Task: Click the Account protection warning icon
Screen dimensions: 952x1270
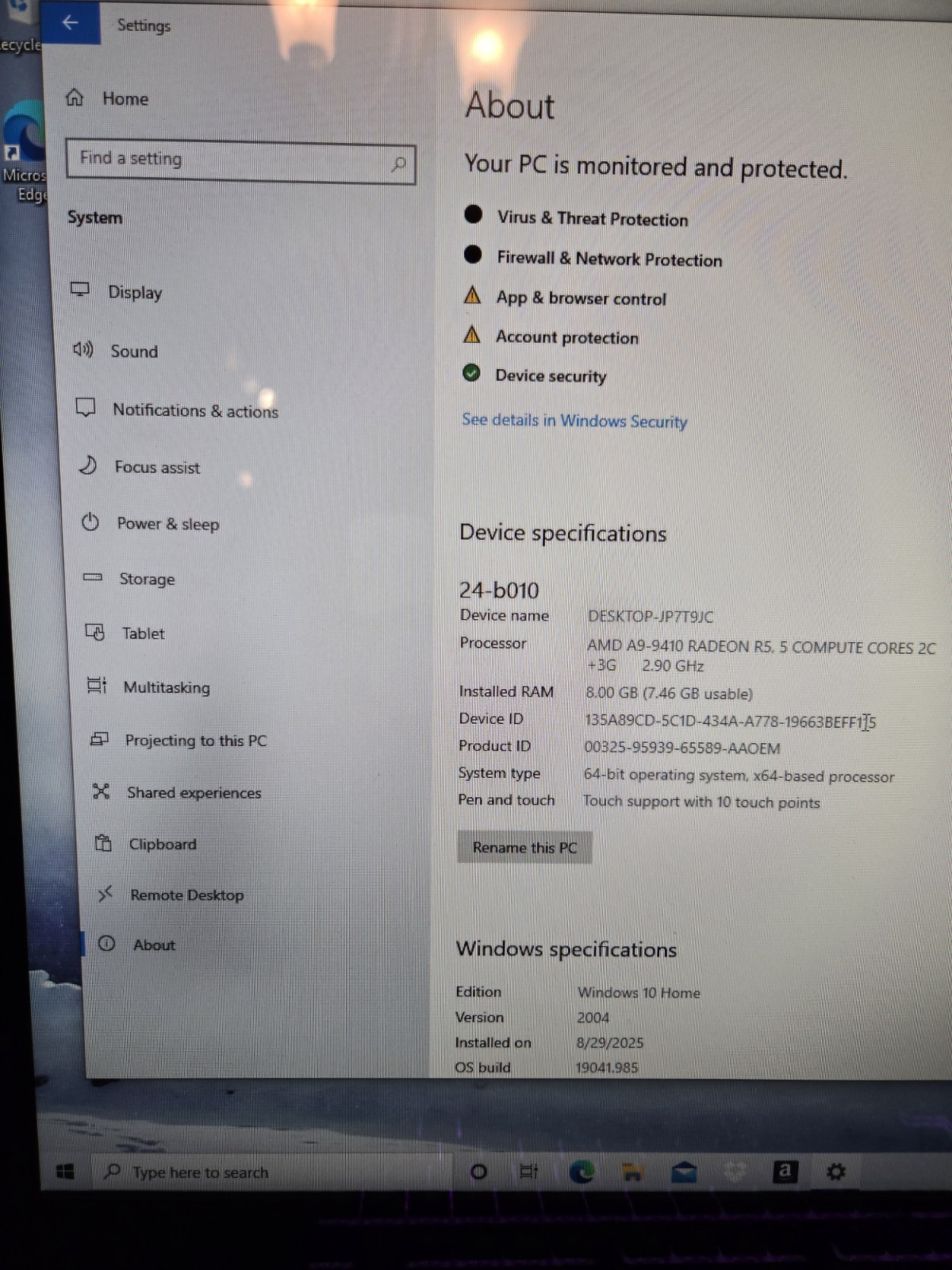Action: 472,334
